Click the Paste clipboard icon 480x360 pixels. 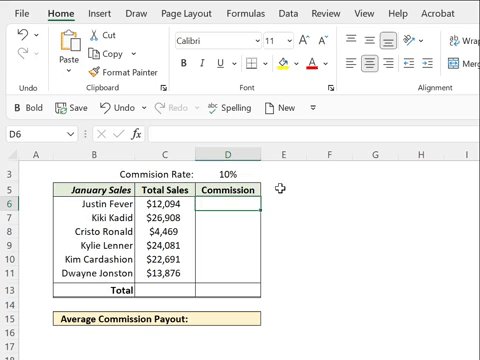point(70,41)
